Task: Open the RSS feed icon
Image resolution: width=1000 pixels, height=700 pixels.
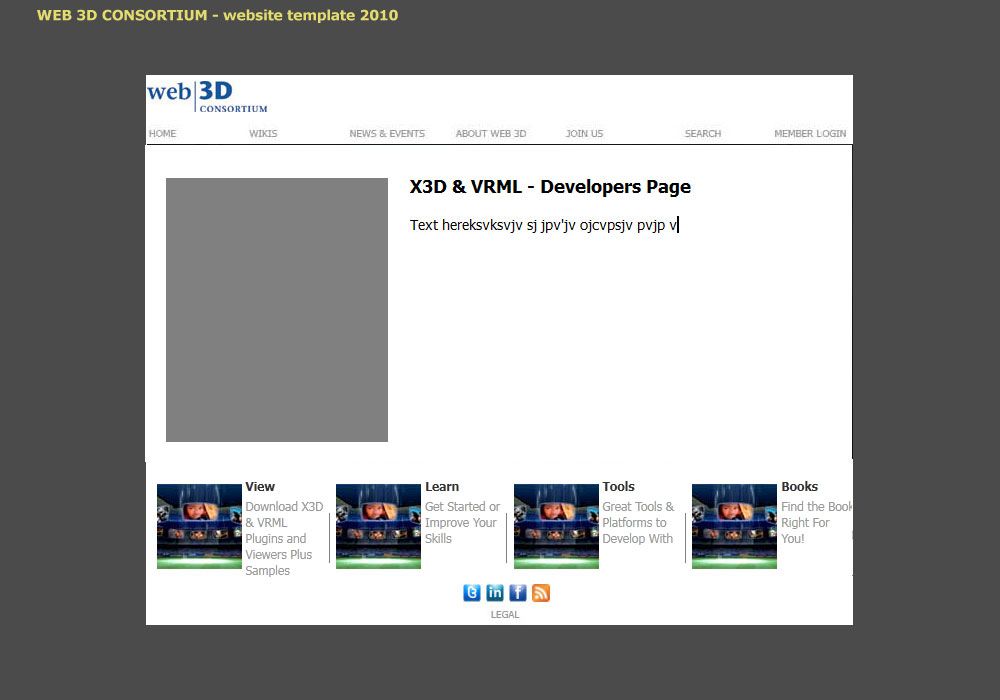Action: click(541, 593)
